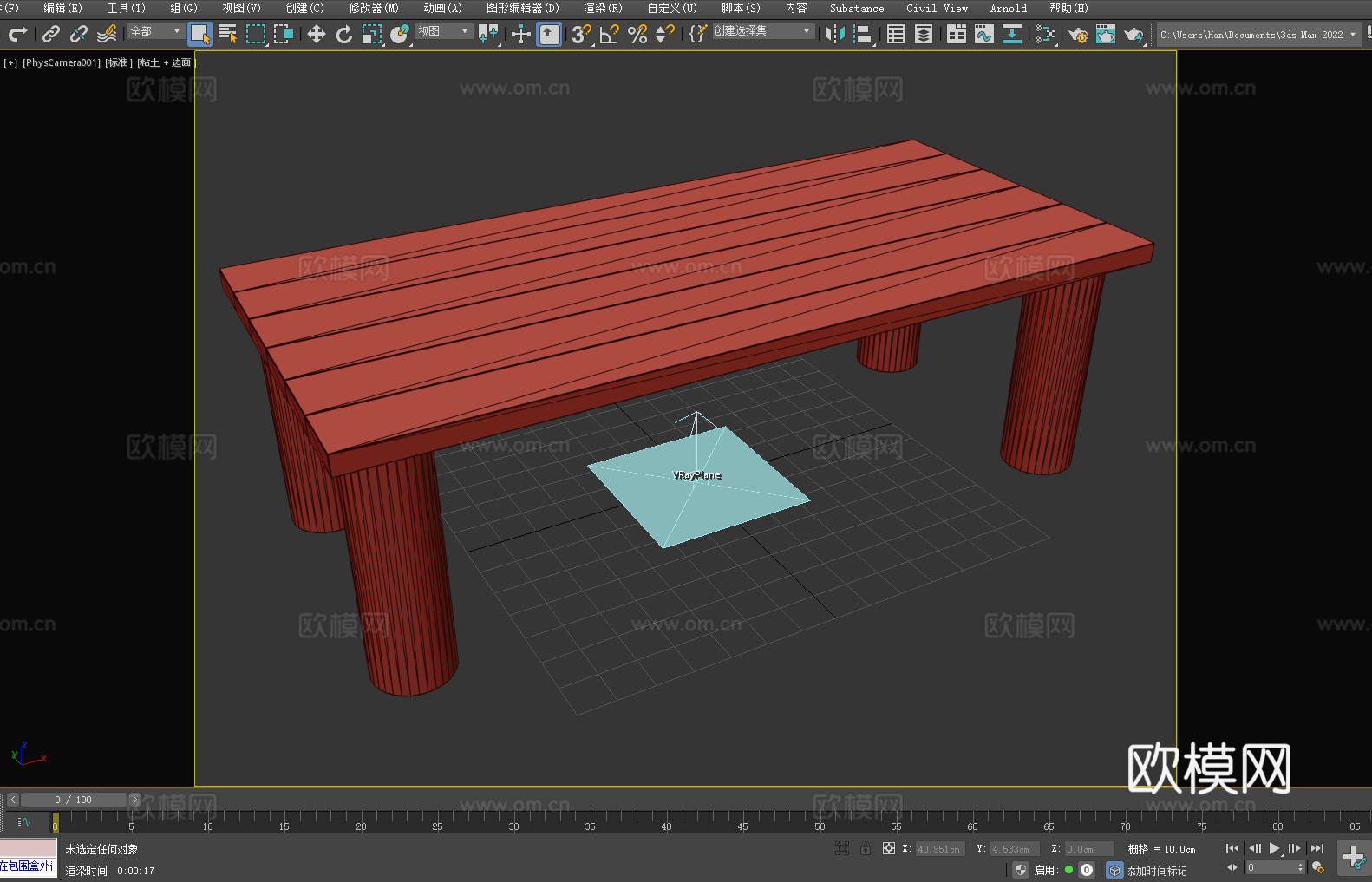This screenshot has height=882, width=1372.
Task: Toggle Absolute/Offset transform mode icon
Action: (x=888, y=848)
